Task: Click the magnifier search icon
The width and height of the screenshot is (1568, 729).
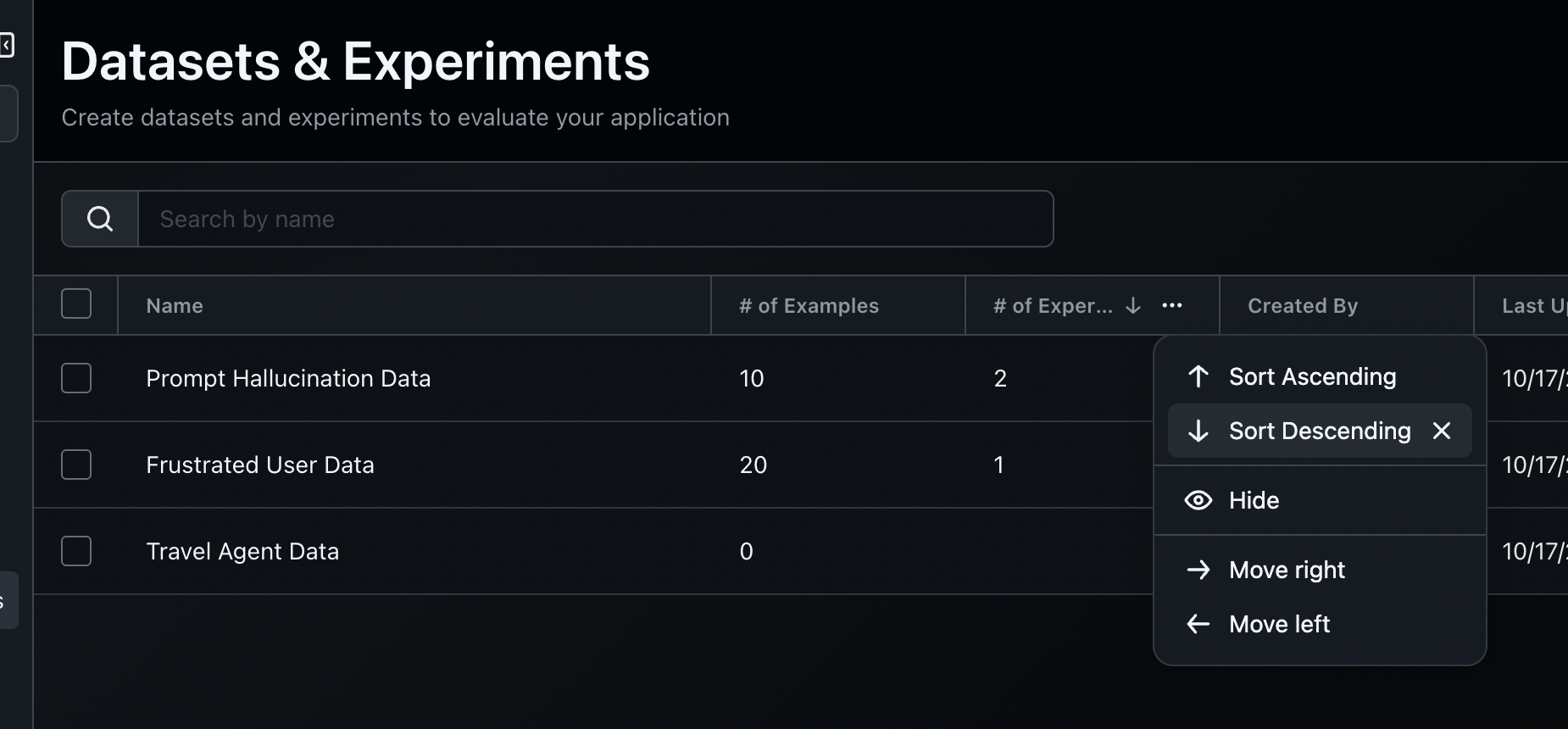Action: click(x=100, y=219)
